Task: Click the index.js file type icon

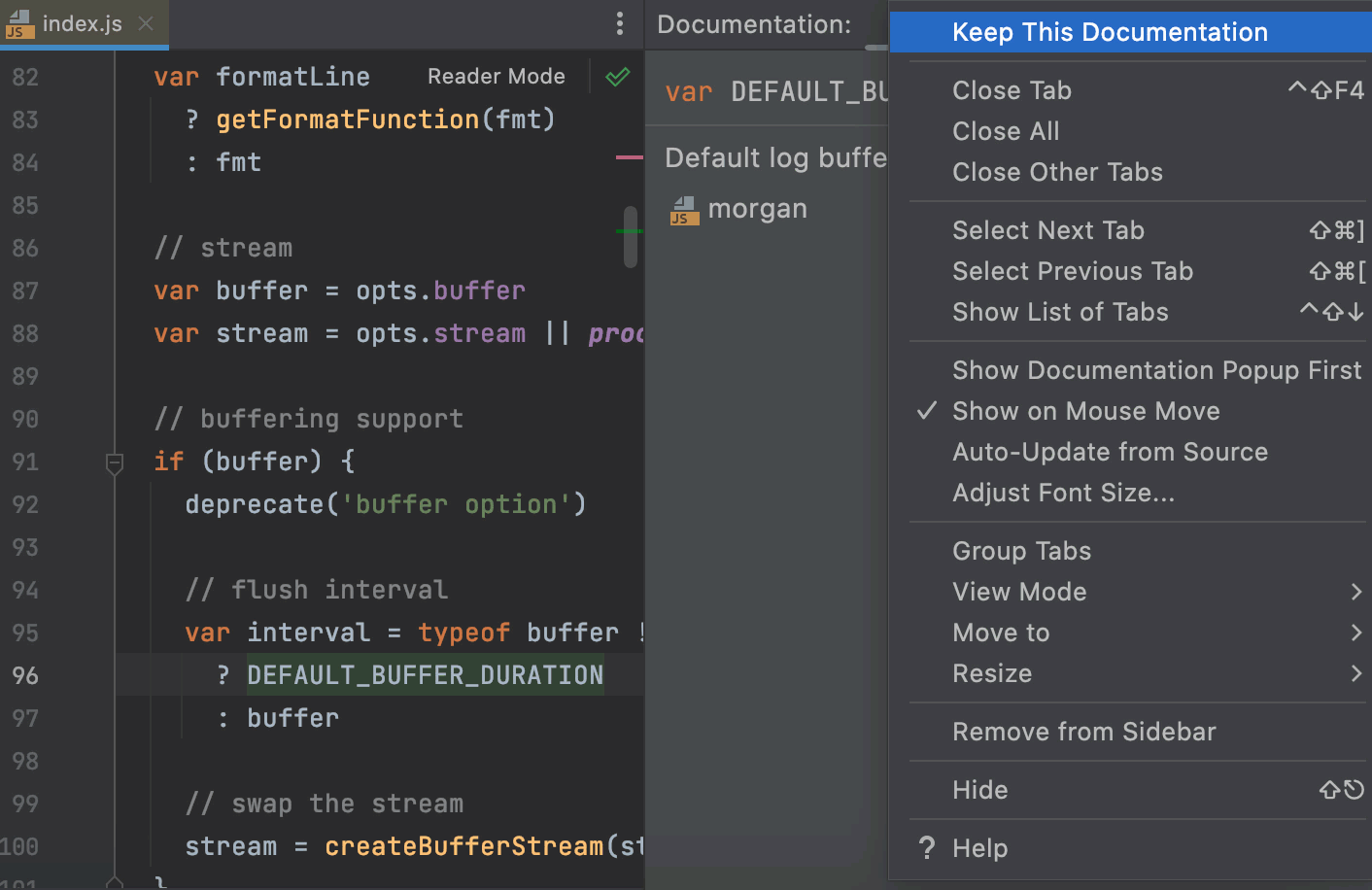Action: click(19, 23)
